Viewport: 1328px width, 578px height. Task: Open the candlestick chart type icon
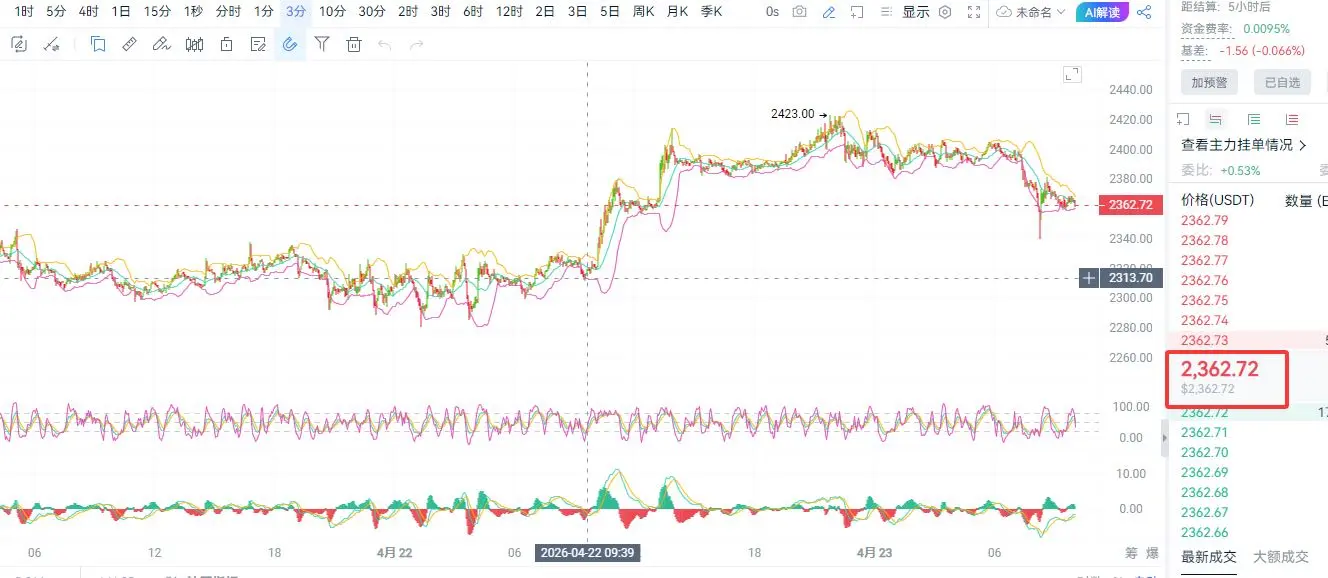194,44
